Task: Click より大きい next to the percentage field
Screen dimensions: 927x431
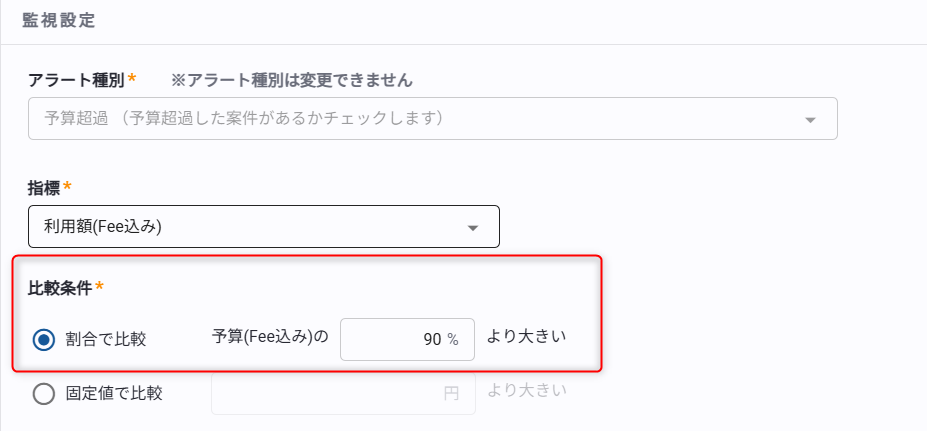Action: [527, 337]
